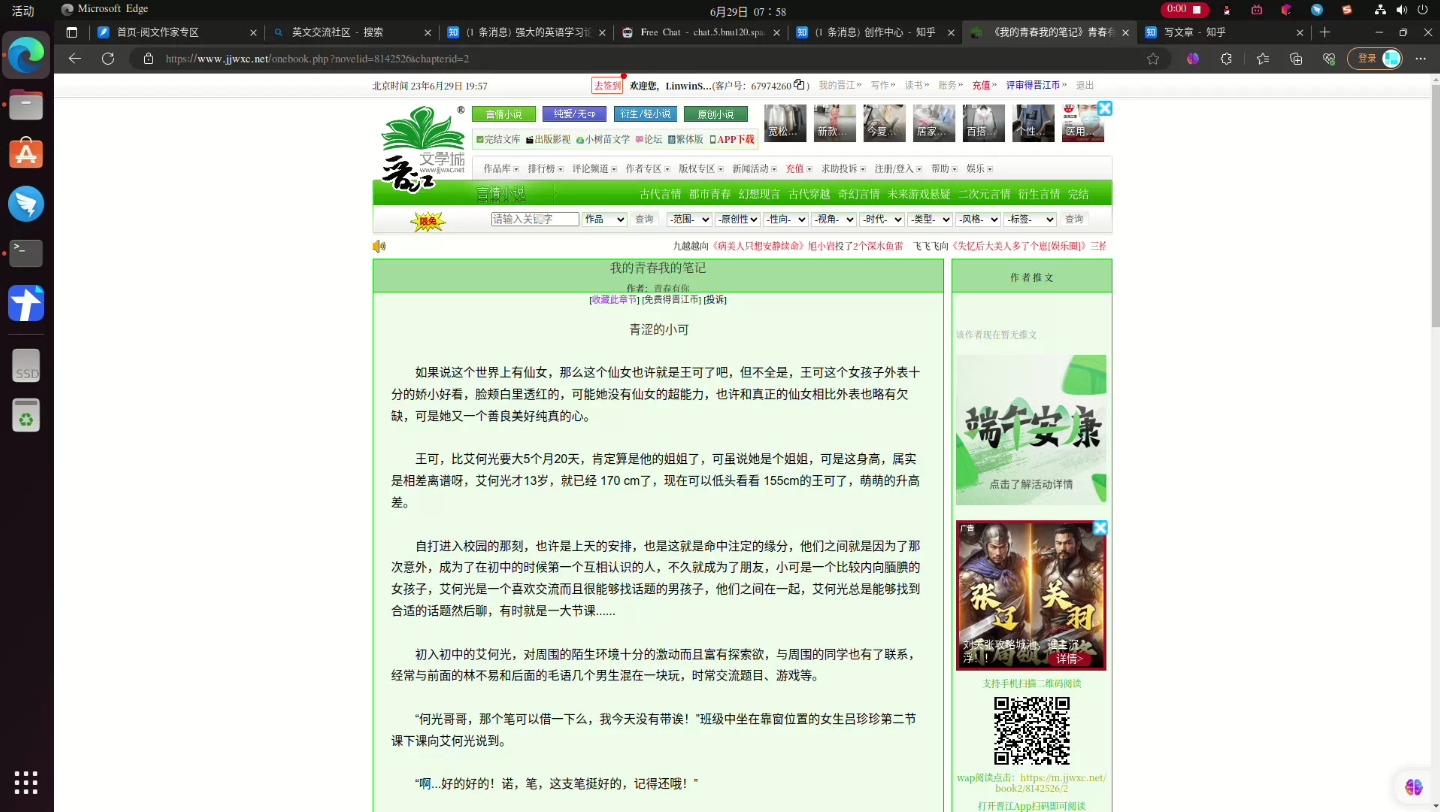The image size is (1440, 812).
Task: Click the green 言情小说 button
Action: 504,114
